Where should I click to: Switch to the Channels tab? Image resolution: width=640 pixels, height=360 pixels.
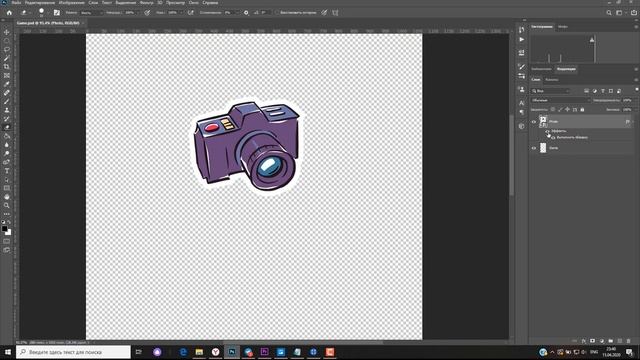click(552, 80)
